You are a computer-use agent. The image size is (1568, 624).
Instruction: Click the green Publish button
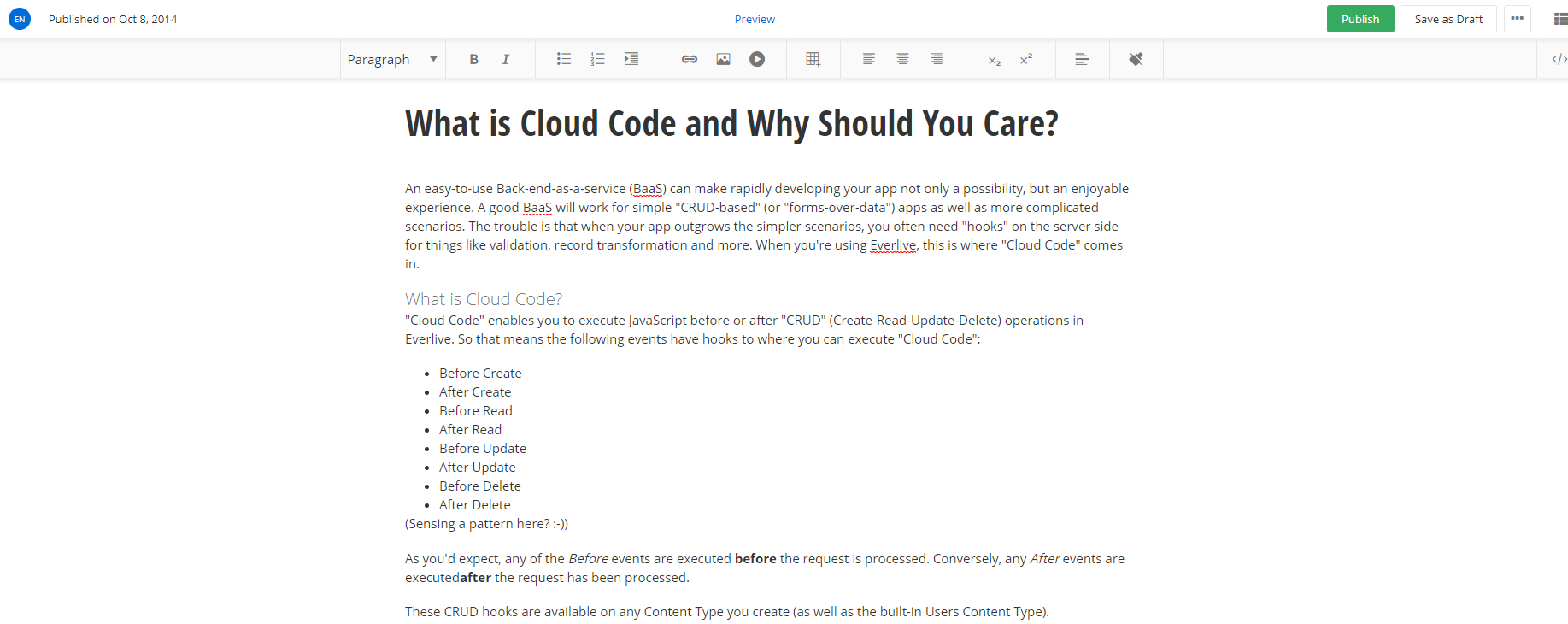coord(1360,19)
